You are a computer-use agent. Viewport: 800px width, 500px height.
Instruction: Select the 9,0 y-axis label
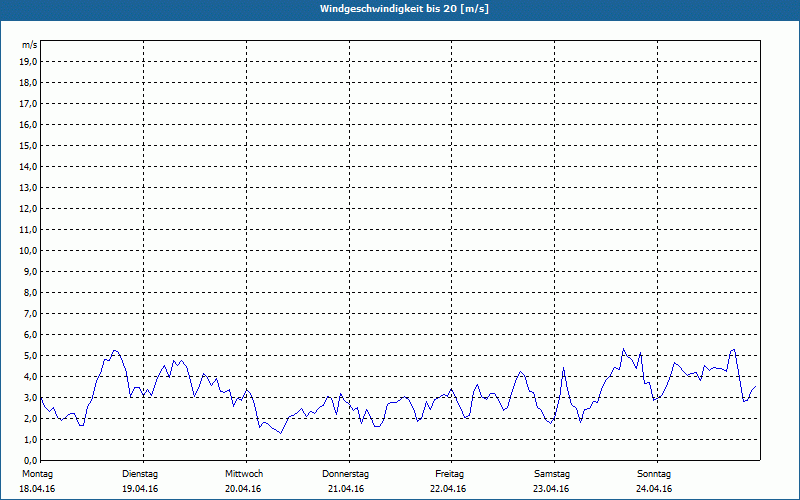30,271
